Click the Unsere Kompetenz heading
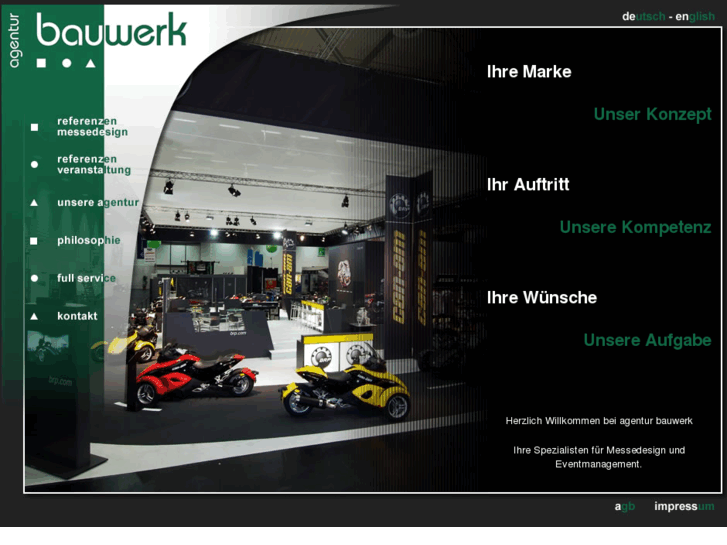The width and height of the screenshot is (727, 545). [x=635, y=227]
